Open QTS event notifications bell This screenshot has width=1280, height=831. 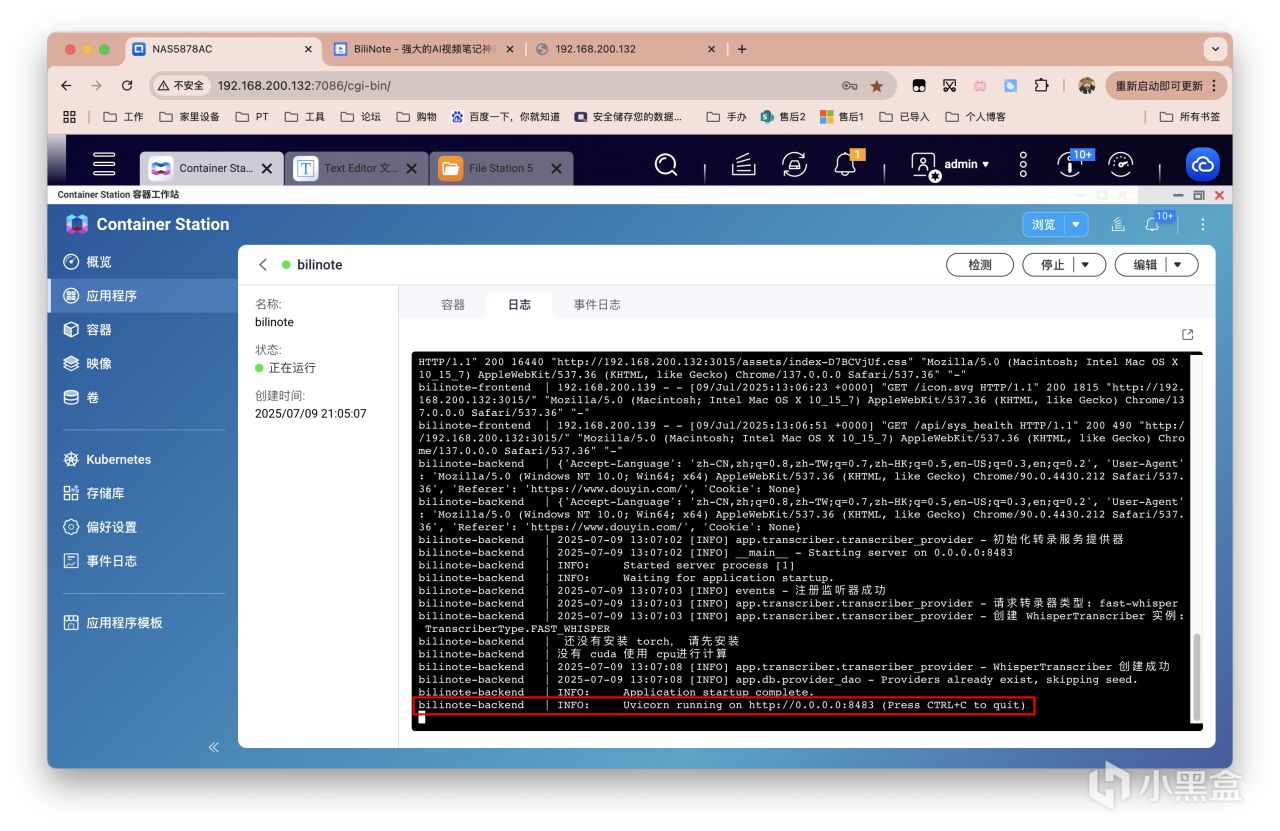(x=846, y=165)
